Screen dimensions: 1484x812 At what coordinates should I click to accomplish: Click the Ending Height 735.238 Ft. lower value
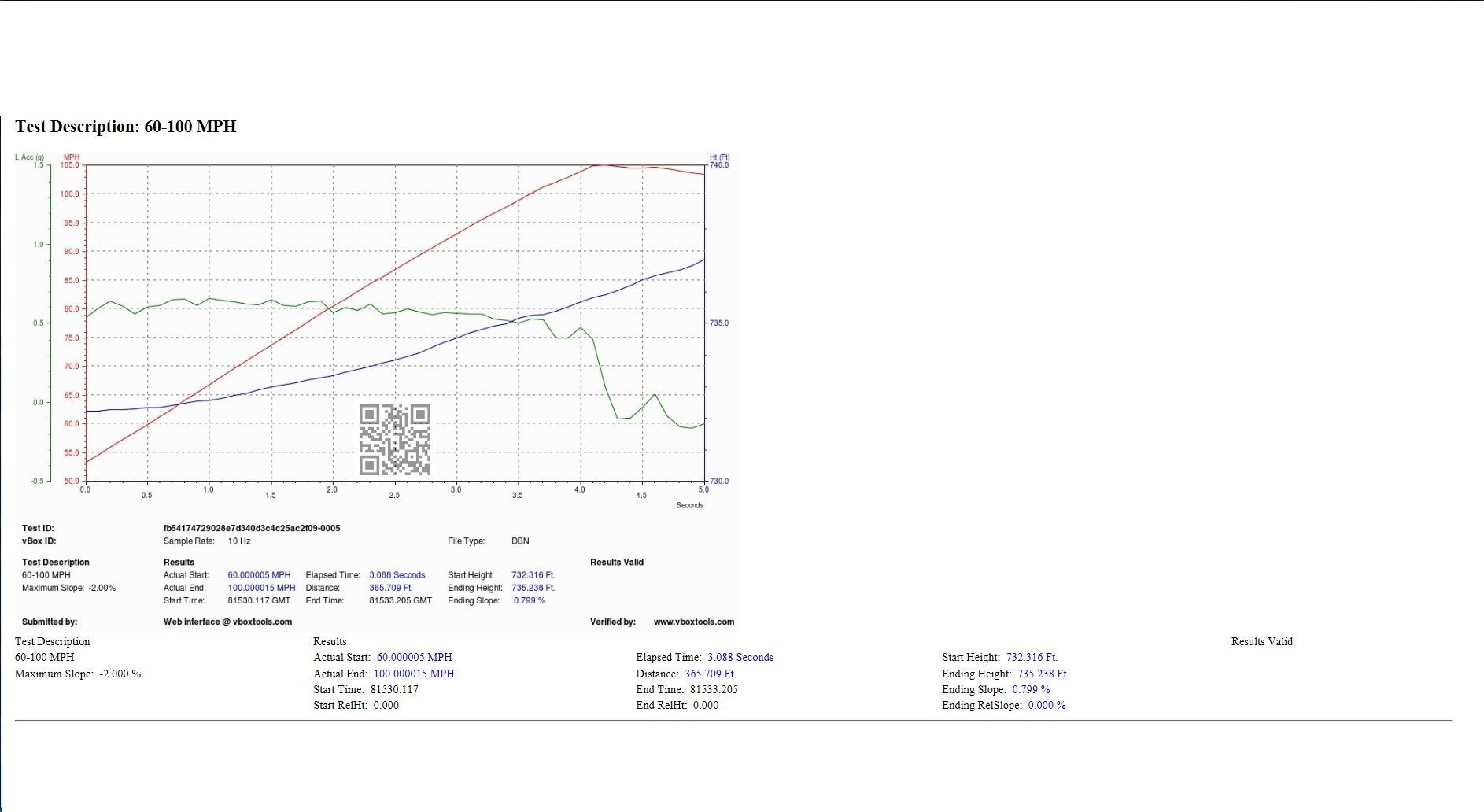coord(1043,674)
